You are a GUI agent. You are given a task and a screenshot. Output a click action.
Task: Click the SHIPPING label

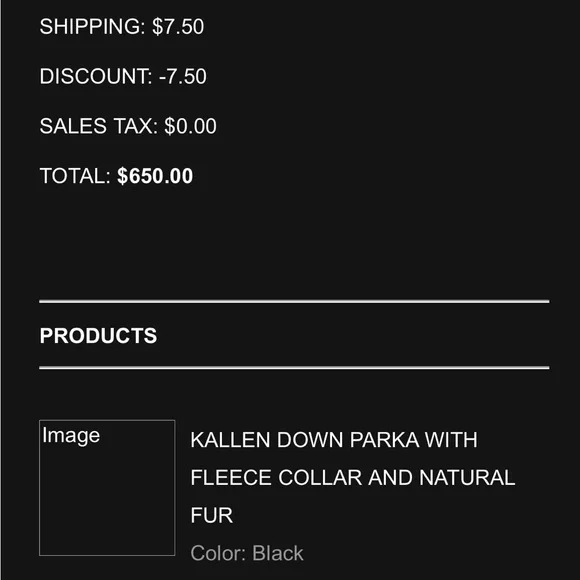click(x=92, y=27)
